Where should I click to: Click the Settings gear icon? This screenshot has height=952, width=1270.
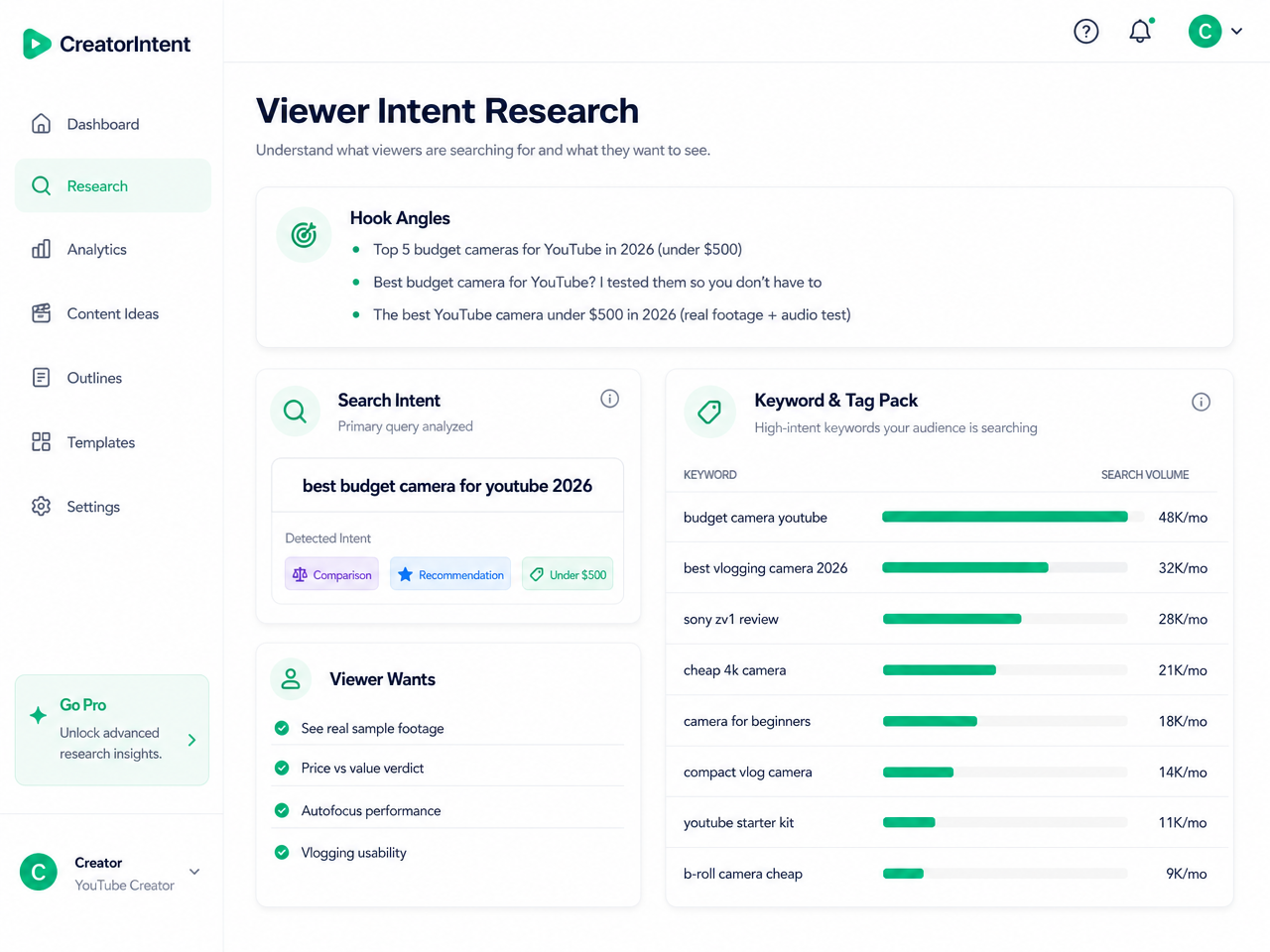[41, 506]
